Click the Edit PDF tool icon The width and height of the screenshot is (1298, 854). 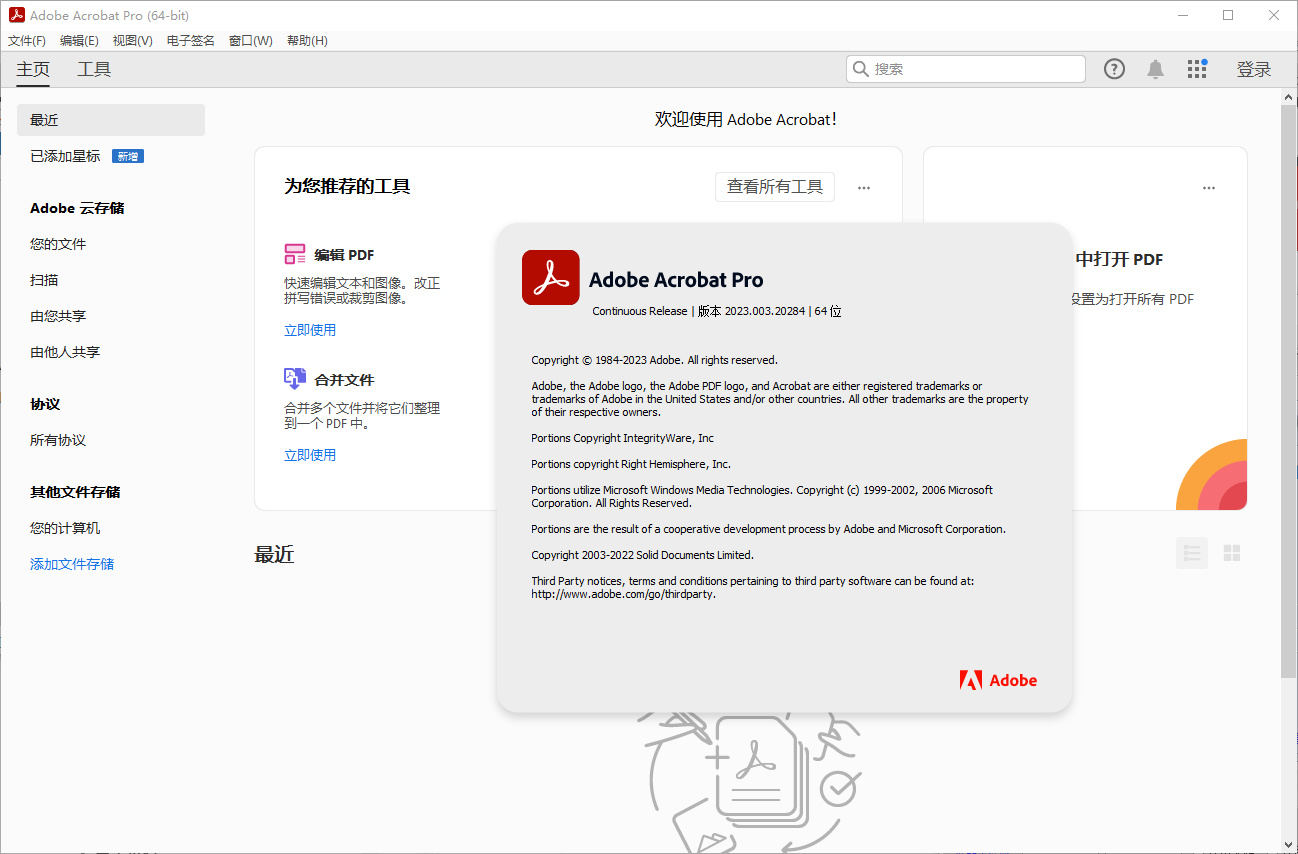[x=295, y=254]
